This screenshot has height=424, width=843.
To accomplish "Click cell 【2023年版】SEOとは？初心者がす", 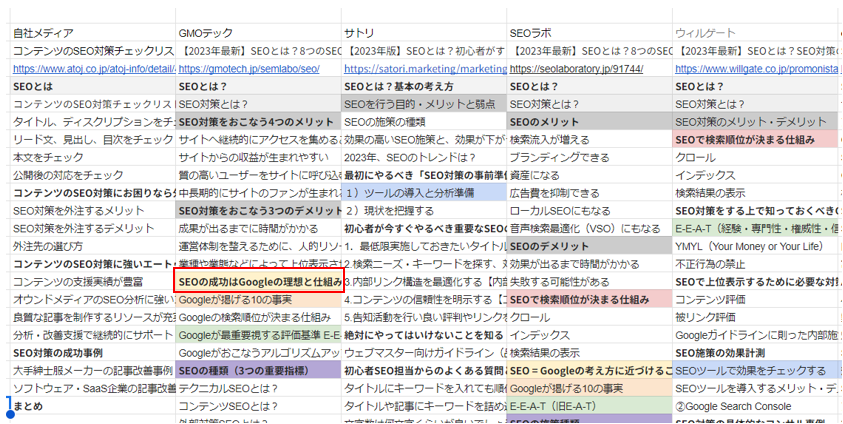I will point(424,51).
